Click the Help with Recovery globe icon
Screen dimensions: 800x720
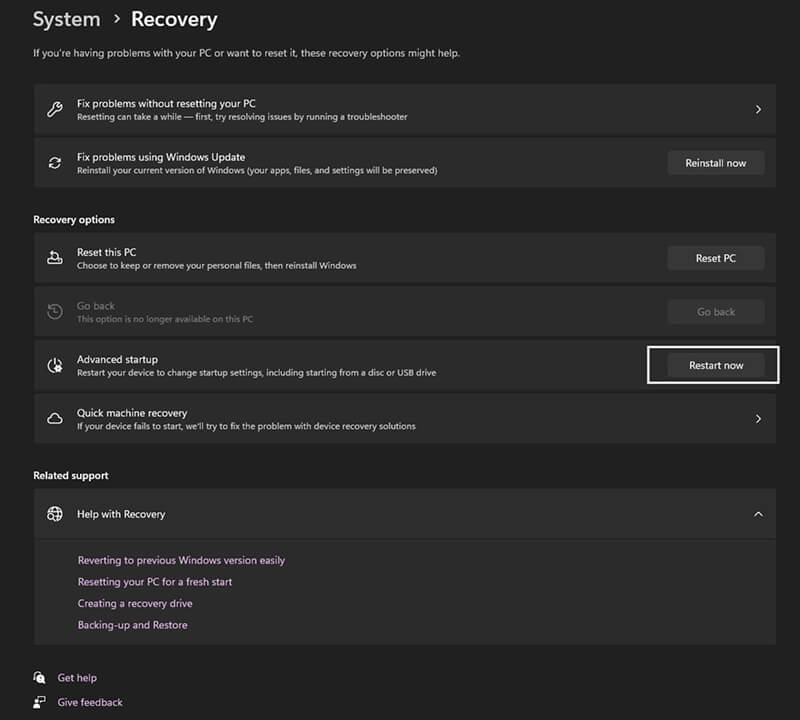55,514
